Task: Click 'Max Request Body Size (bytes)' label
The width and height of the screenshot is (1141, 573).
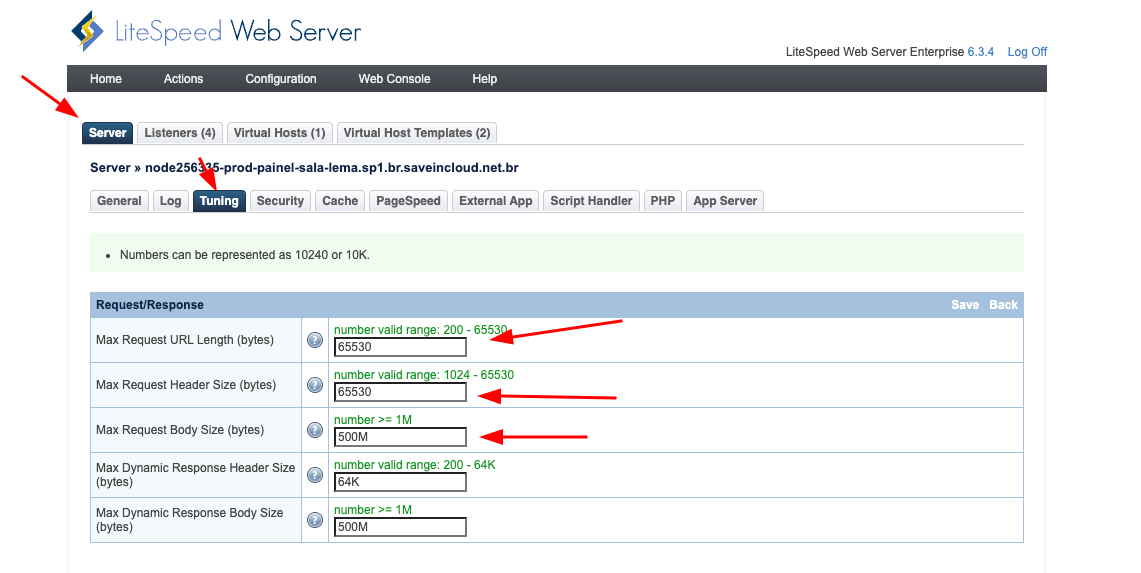Action: 180,430
